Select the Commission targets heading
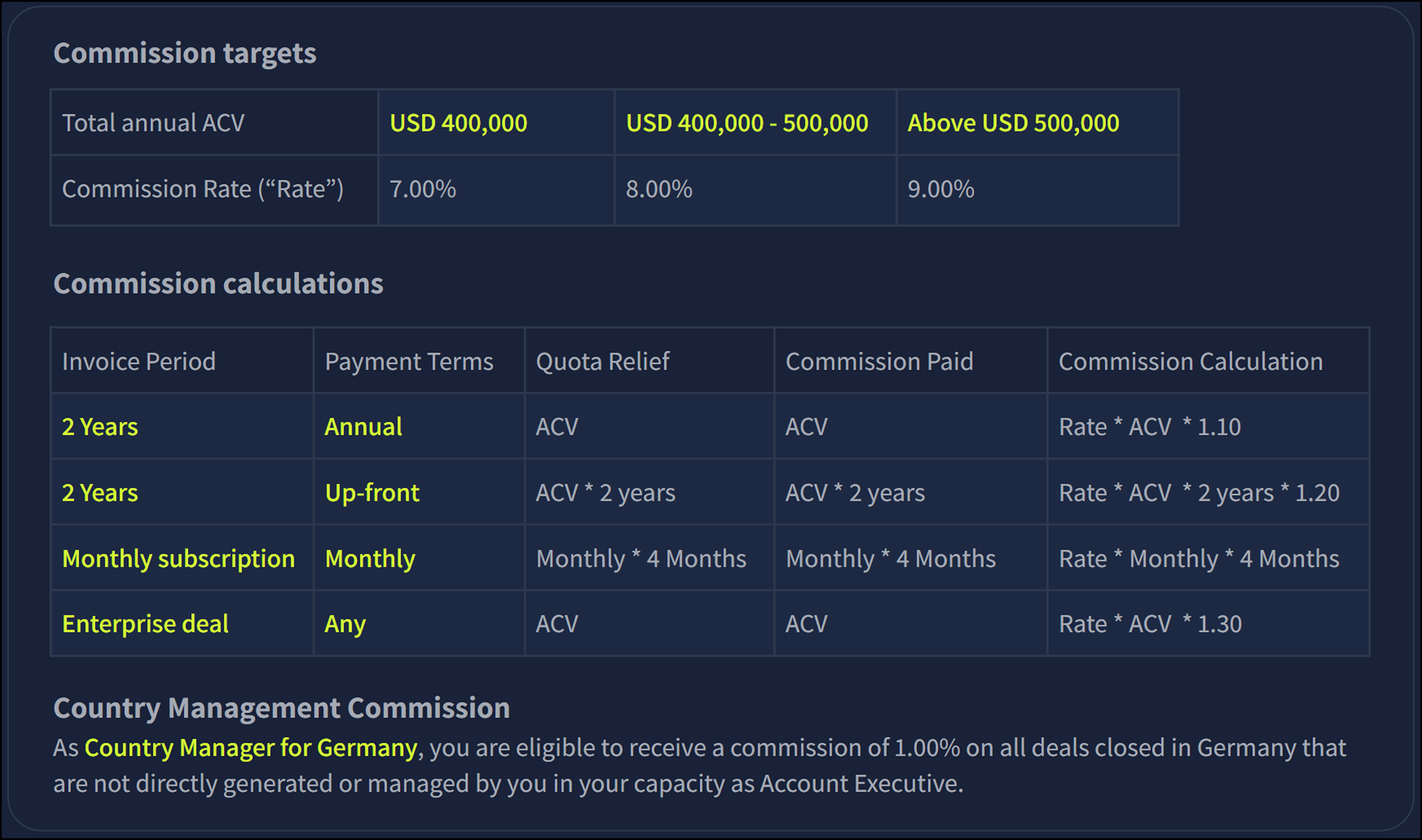This screenshot has height=840, width=1422. 185,53
